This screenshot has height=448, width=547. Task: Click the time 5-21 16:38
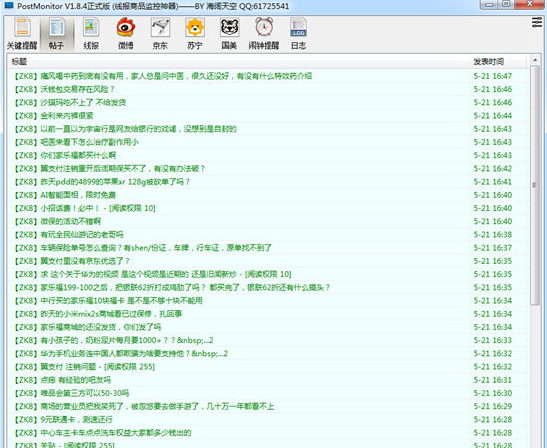(493, 234)
